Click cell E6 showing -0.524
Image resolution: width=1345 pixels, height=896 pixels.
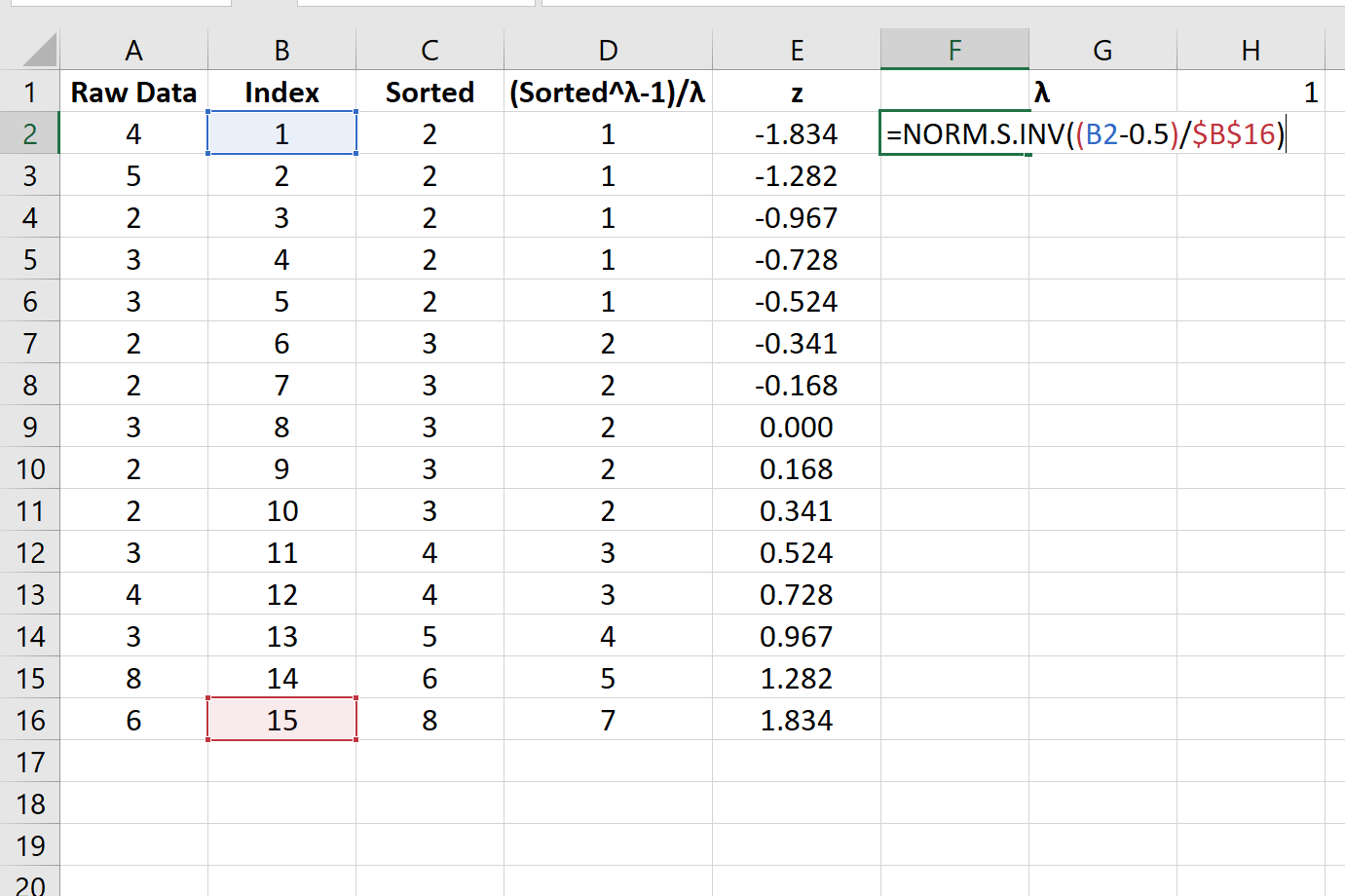pyautogui.click(x=797, y=301)
